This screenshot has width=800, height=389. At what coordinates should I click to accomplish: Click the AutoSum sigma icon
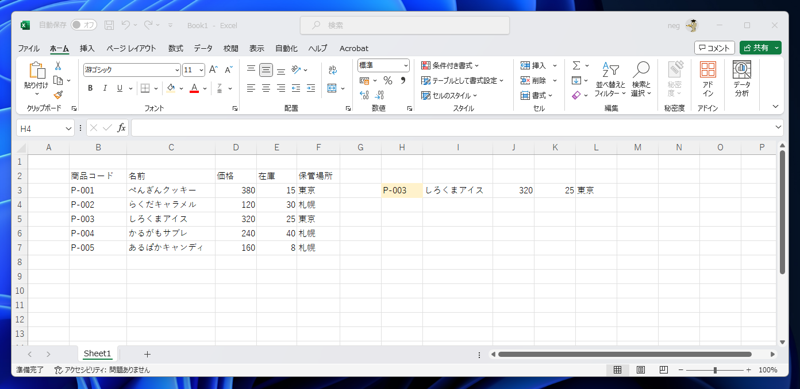click(577, 66)
